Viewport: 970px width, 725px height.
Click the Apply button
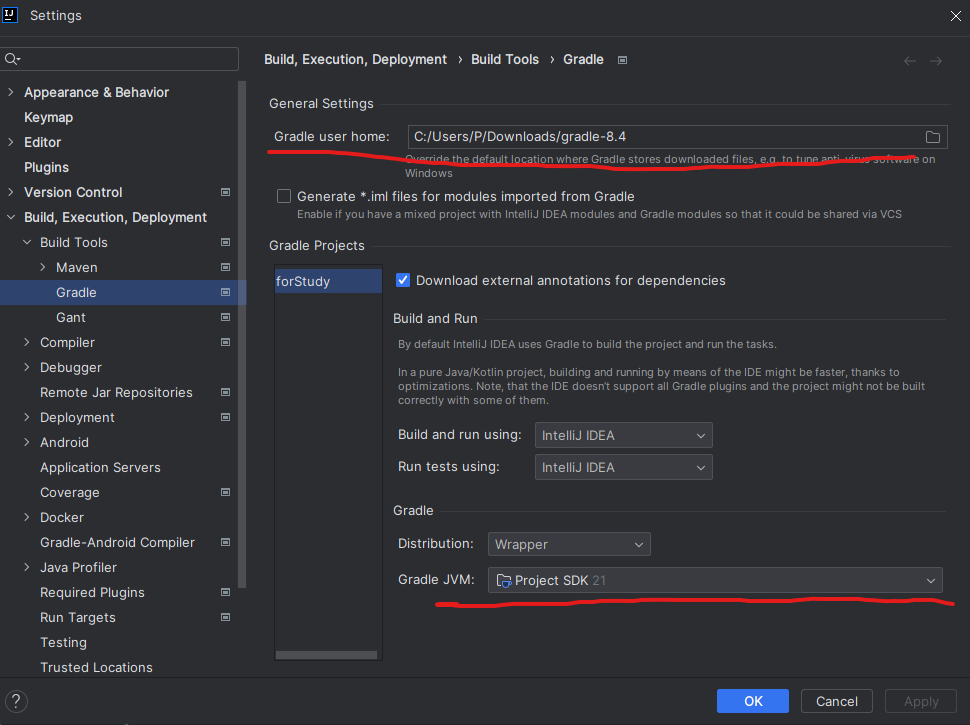click(921, 701)
